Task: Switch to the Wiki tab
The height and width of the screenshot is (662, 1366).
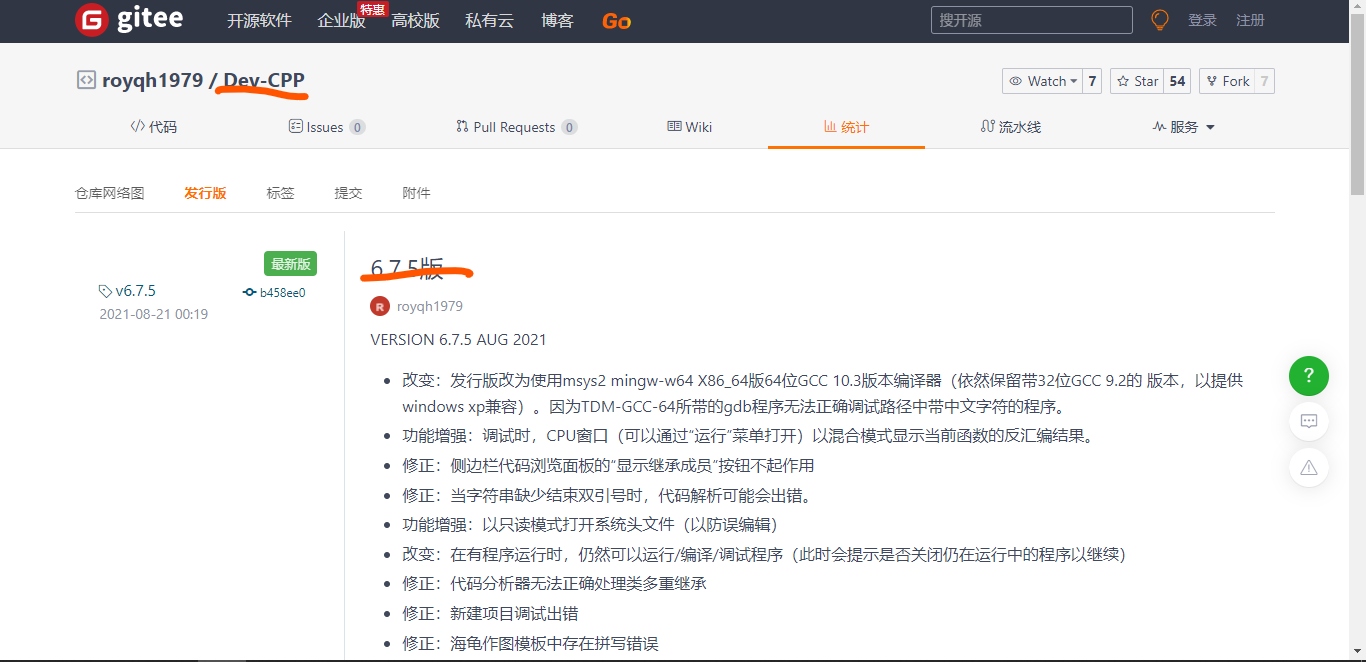Action: 690,127
